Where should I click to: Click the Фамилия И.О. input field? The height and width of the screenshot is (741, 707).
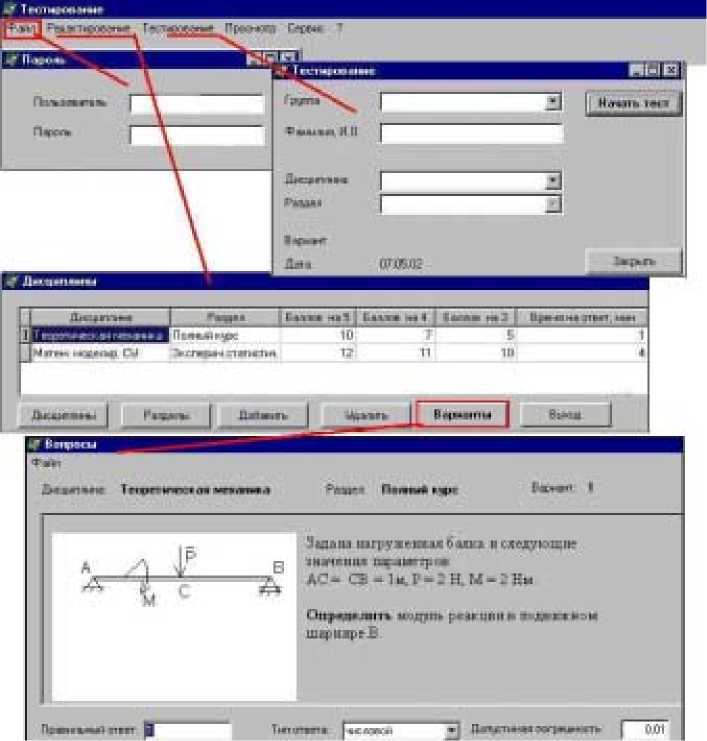(x=471, y=133)
